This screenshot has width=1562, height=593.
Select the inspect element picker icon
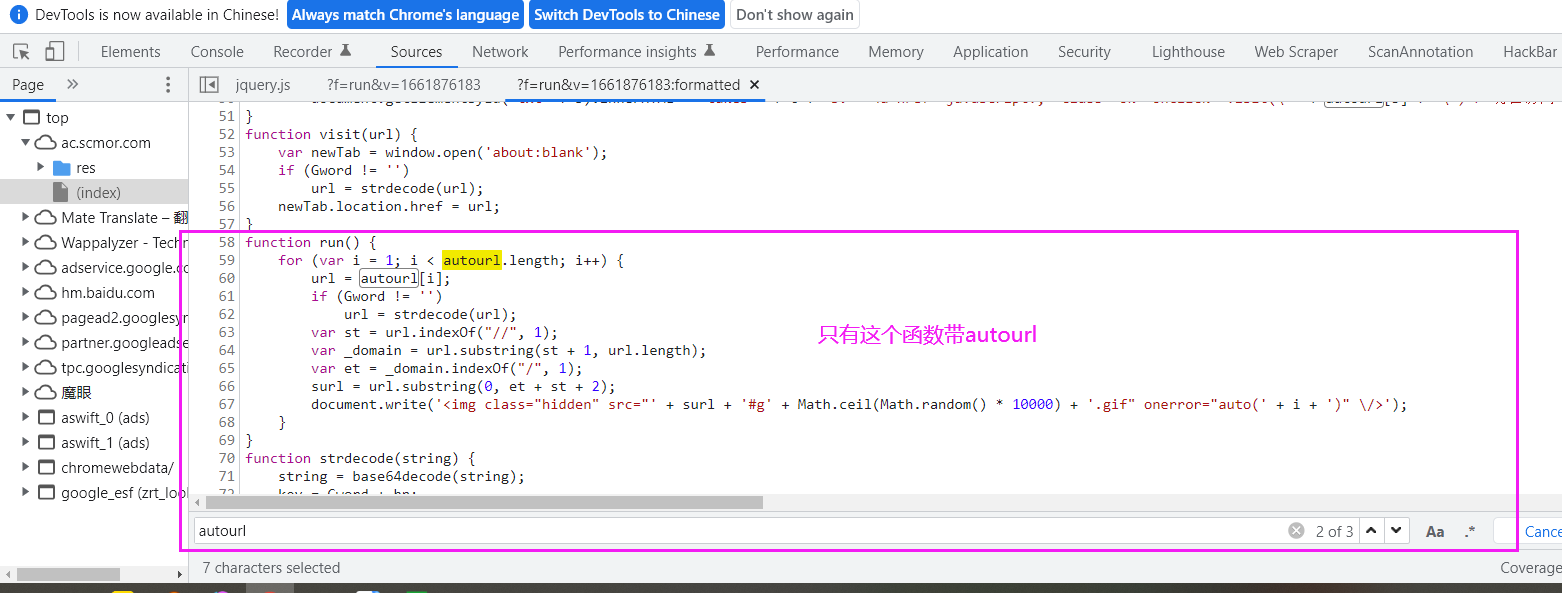21,51
